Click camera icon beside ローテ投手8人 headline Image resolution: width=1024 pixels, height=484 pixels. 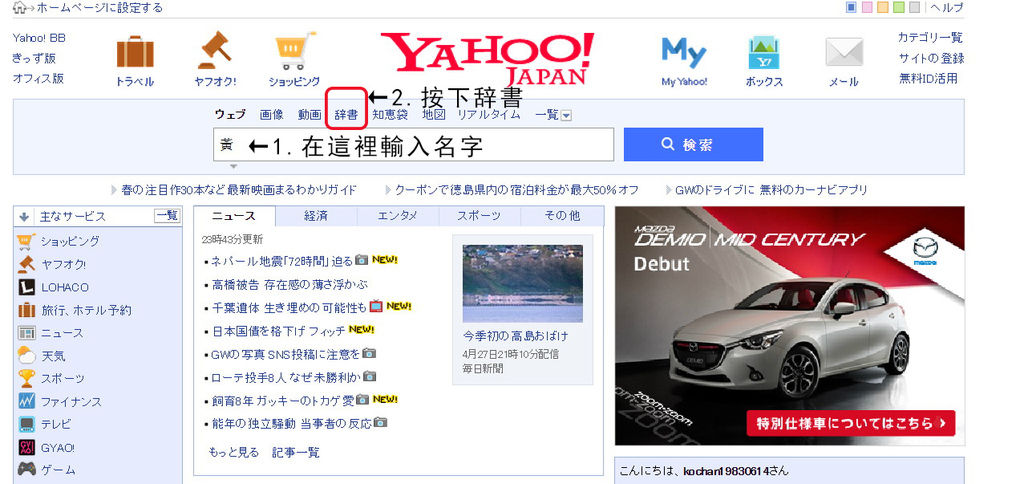pyautogui.click(x=370, y=376)
